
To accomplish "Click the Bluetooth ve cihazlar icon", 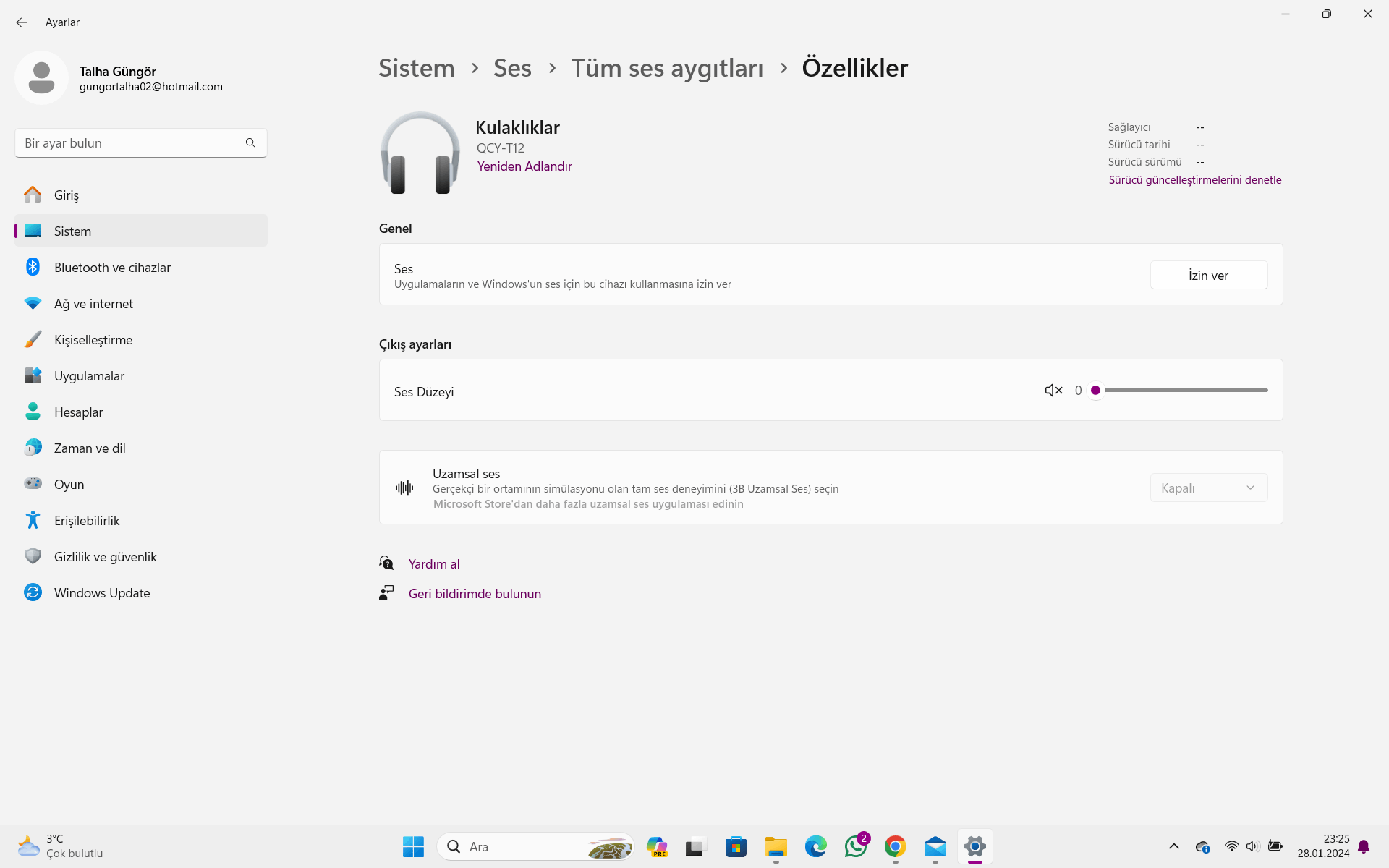I will point(33,267).
